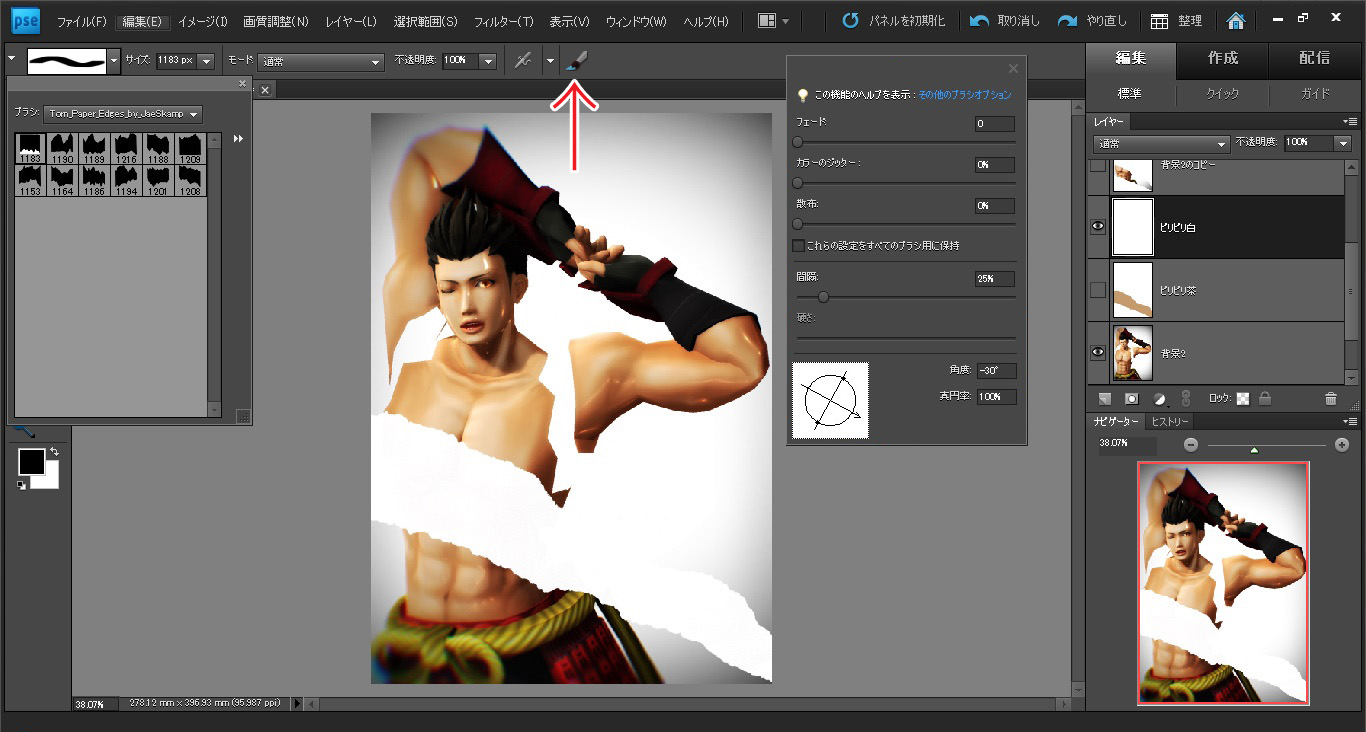The image size is (1366, 732).
Task: Open the ファイル(F) menu
Action: coord(82,21)
